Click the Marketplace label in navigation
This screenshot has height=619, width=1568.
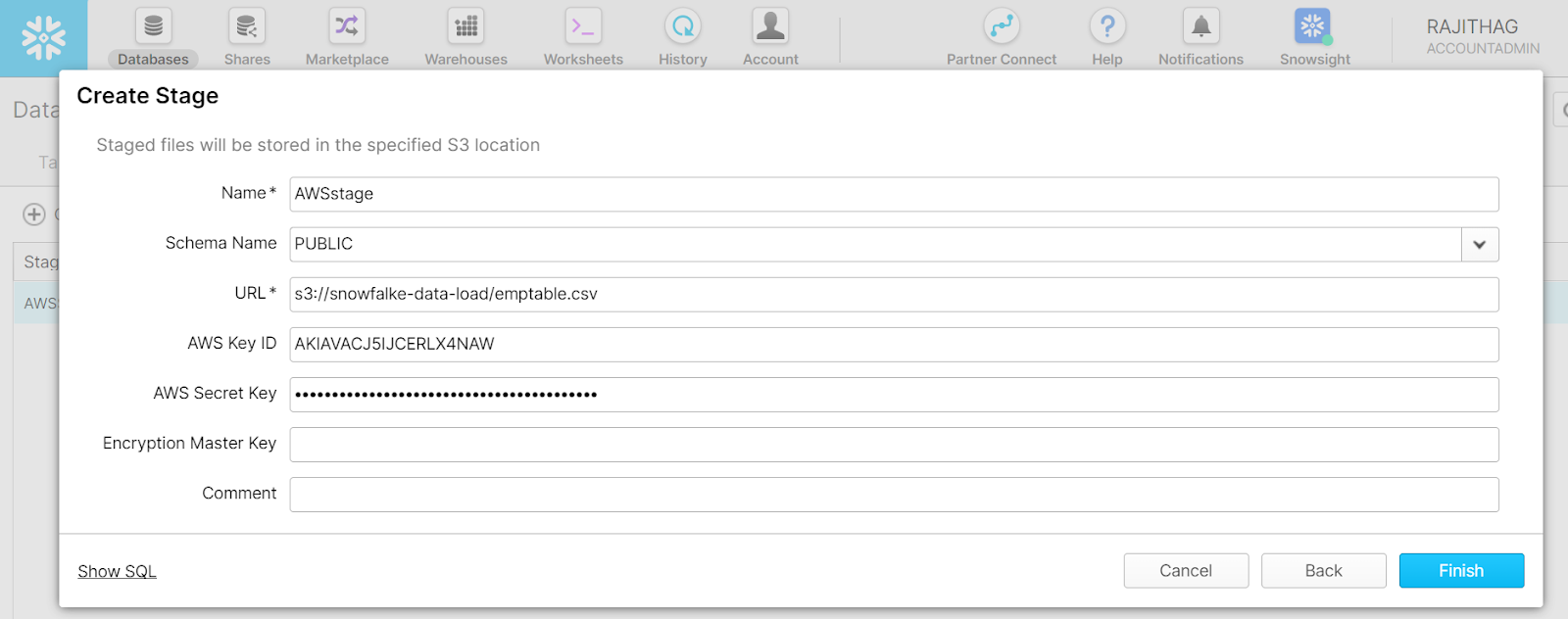[x=347, y=60]
